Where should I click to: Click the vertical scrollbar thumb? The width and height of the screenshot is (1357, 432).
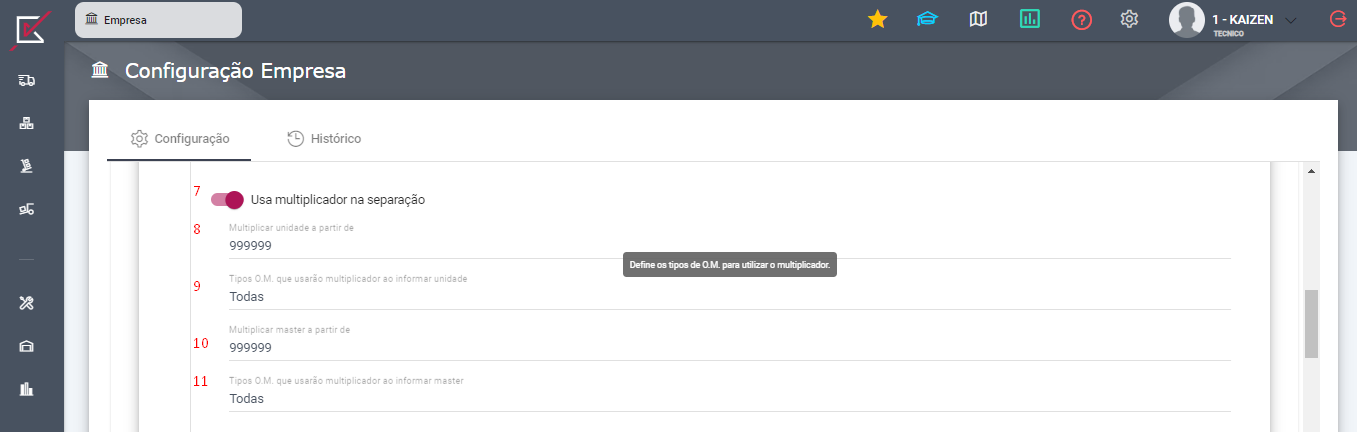click(x=1311, y=324)
